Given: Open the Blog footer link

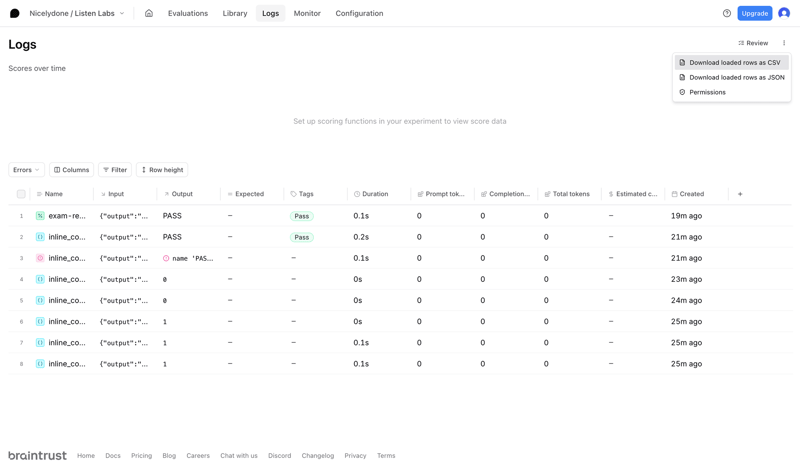Looking at the screenshot, I should (169, 456).
